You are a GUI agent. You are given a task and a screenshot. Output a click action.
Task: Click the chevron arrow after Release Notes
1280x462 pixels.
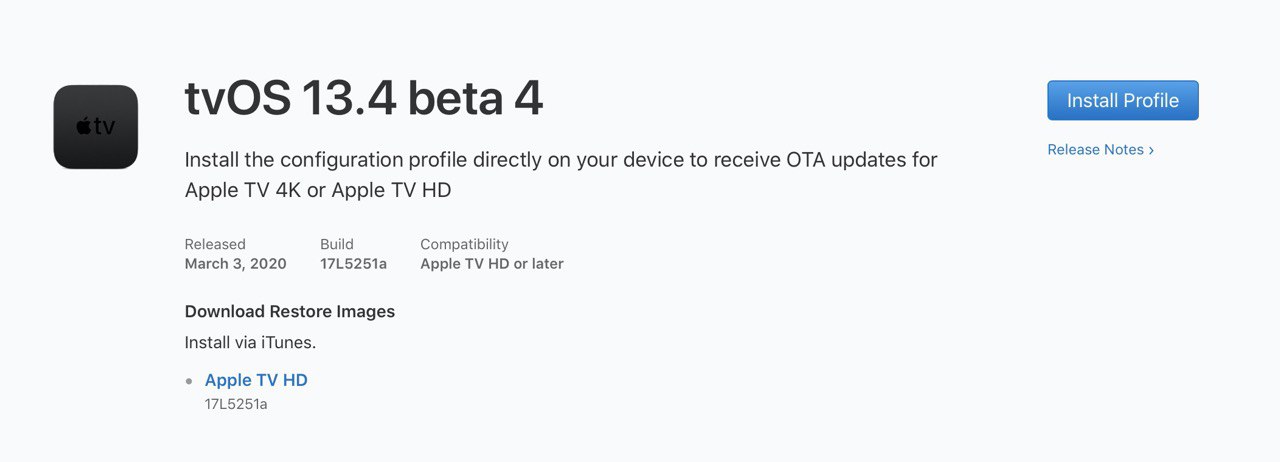[1151, 150]
